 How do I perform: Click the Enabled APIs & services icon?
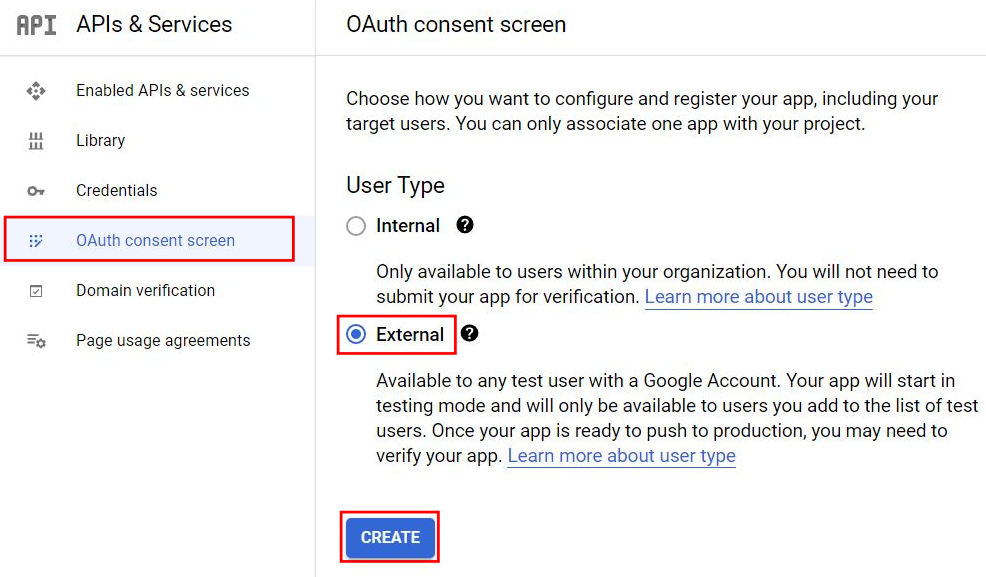(36, 91)
